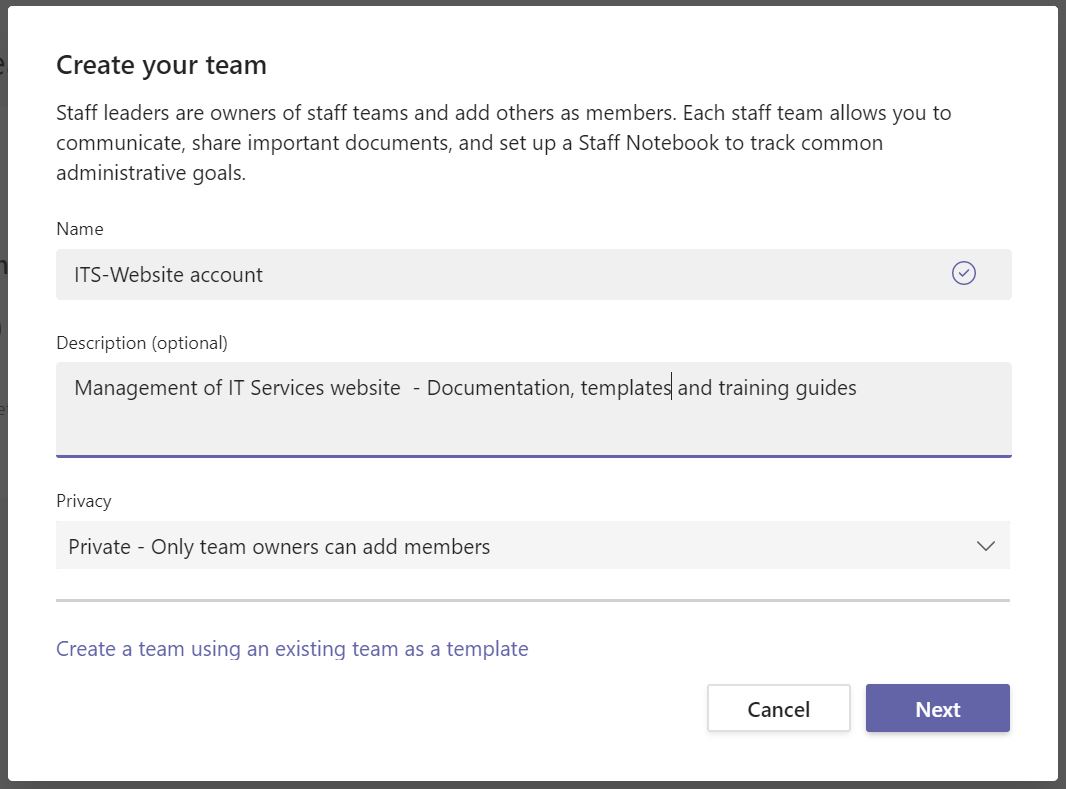Click the chevron on the Privacy selector
This screenshot has width=1066, height=789.
(984, 545)
